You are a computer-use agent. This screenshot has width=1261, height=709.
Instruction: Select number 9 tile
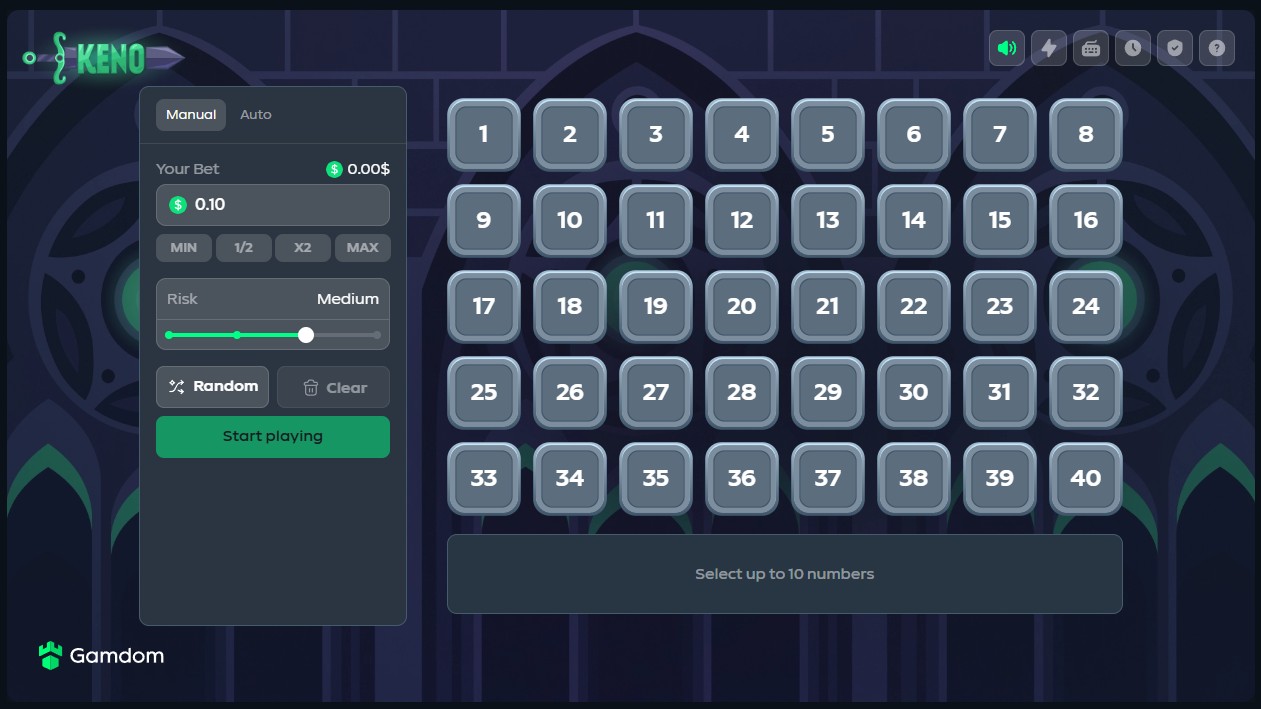point(484,221)
